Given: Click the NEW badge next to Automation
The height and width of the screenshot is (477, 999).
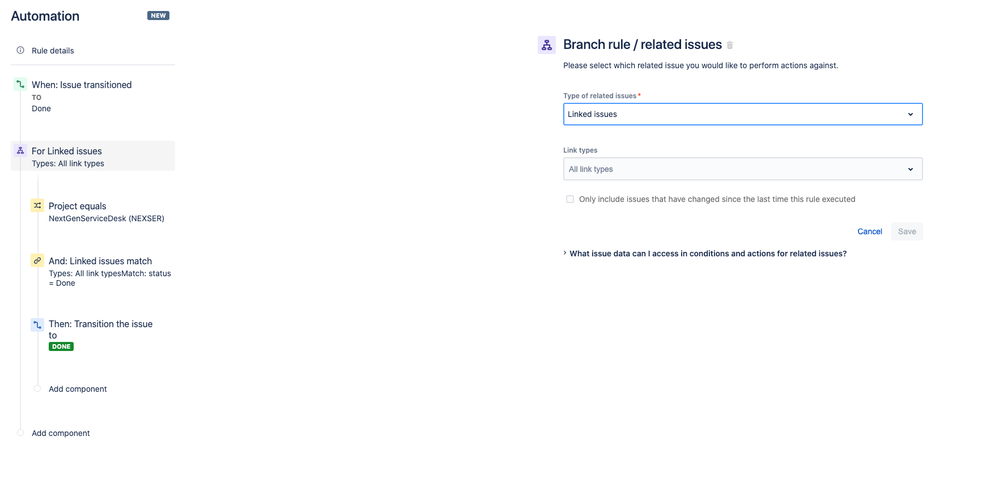Looking at the screenshot, I should (x=159, y=16).
